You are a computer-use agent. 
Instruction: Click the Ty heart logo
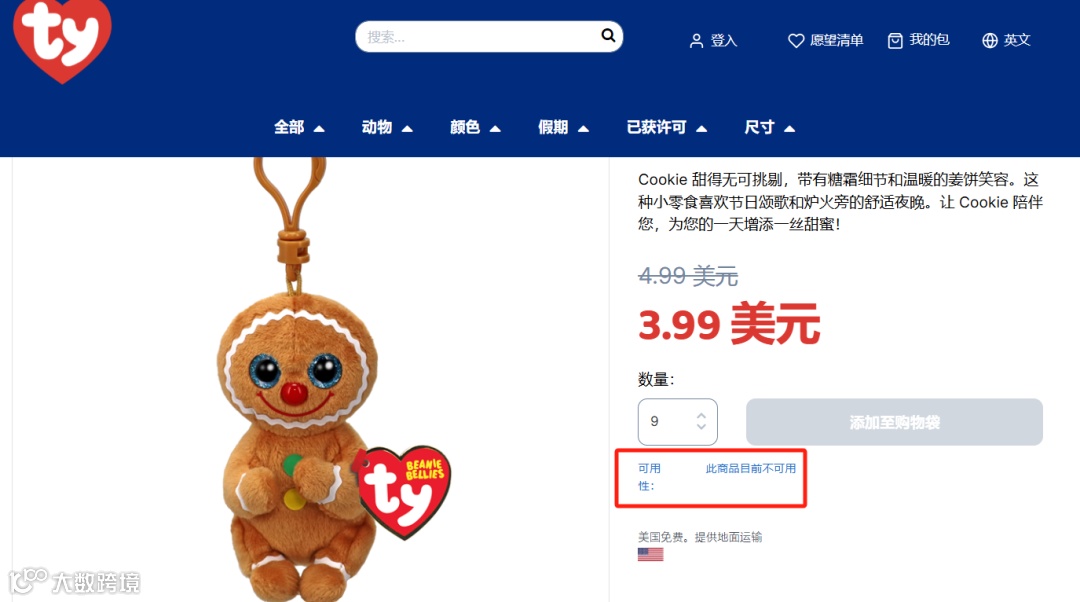coord(62,40)
